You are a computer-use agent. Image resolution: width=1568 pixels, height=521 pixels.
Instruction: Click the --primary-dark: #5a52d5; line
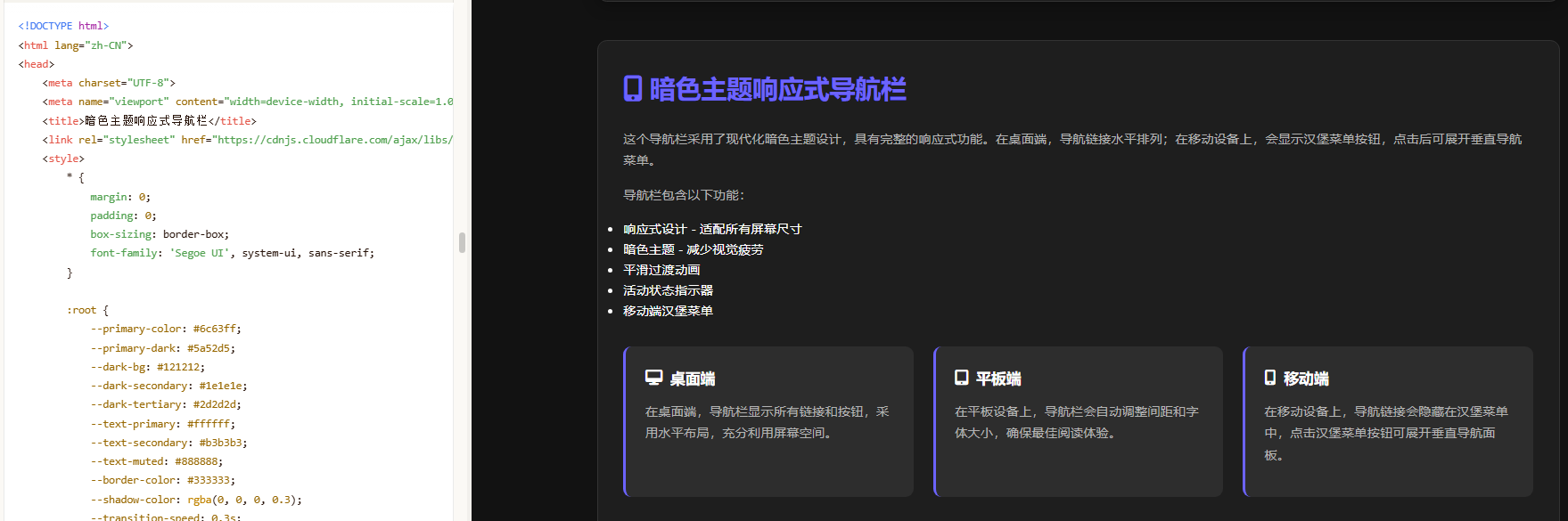coord(163,348)
